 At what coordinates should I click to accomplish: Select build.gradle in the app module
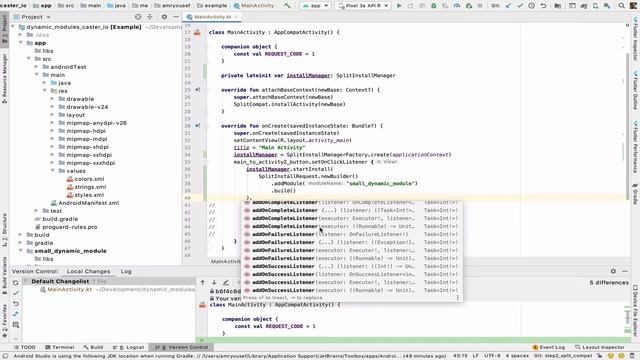tap(56, 219)
